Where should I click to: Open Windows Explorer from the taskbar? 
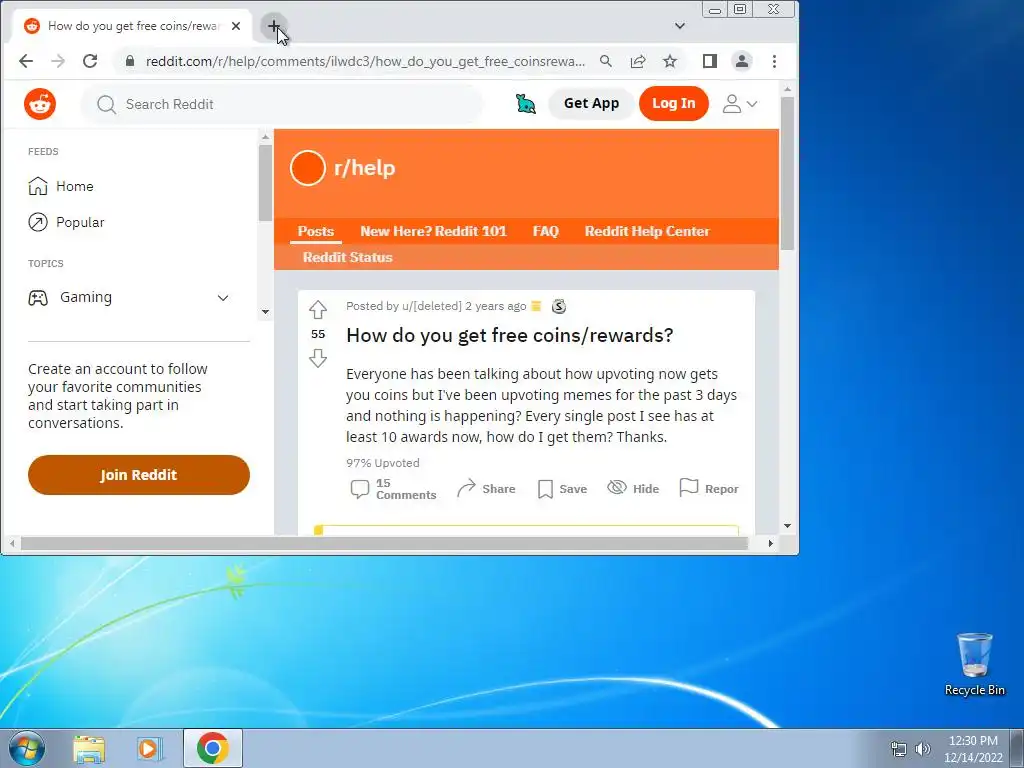tap(89, 748)
